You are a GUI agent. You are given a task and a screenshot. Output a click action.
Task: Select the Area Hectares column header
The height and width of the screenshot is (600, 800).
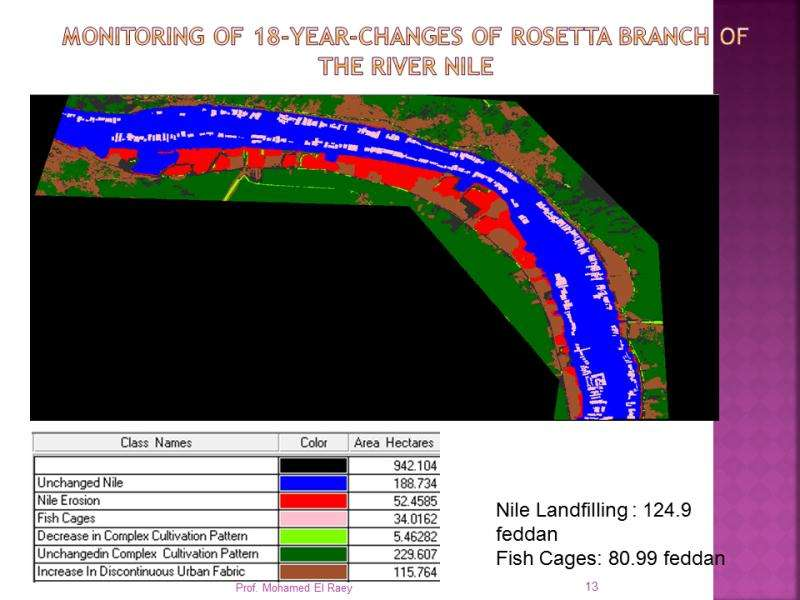[394, 443]
